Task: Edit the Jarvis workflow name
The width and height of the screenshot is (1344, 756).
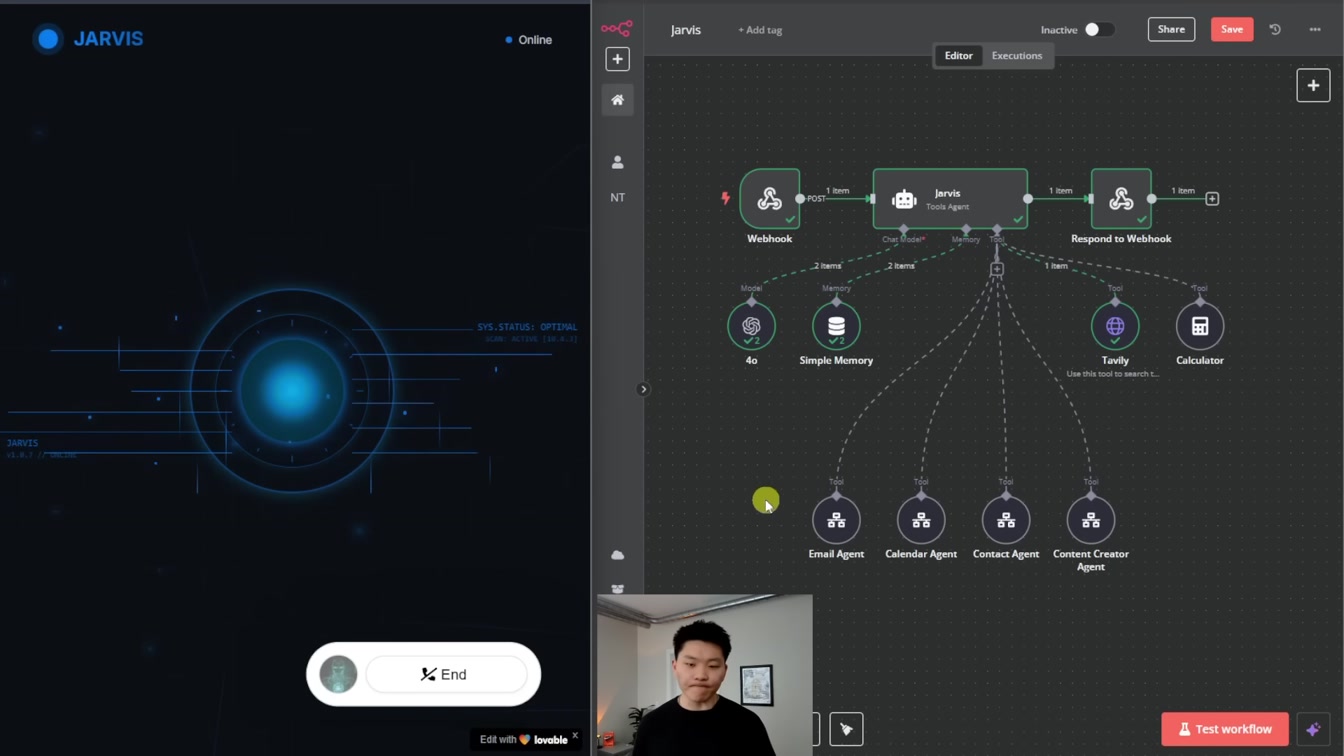Action: (686, 30)
